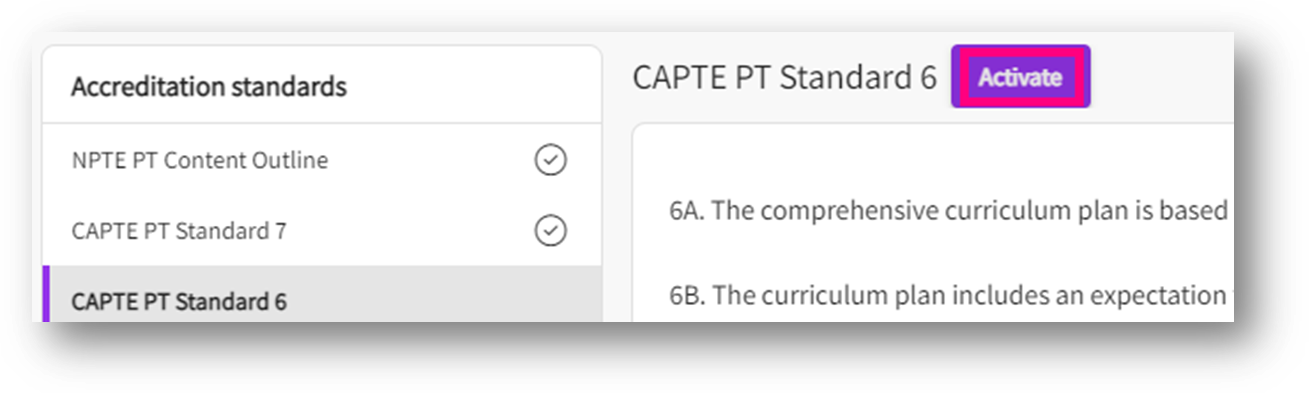Select the highlighted CAPTE PT Standard 6 item
1309x393 pixels.
click(322, 294)
